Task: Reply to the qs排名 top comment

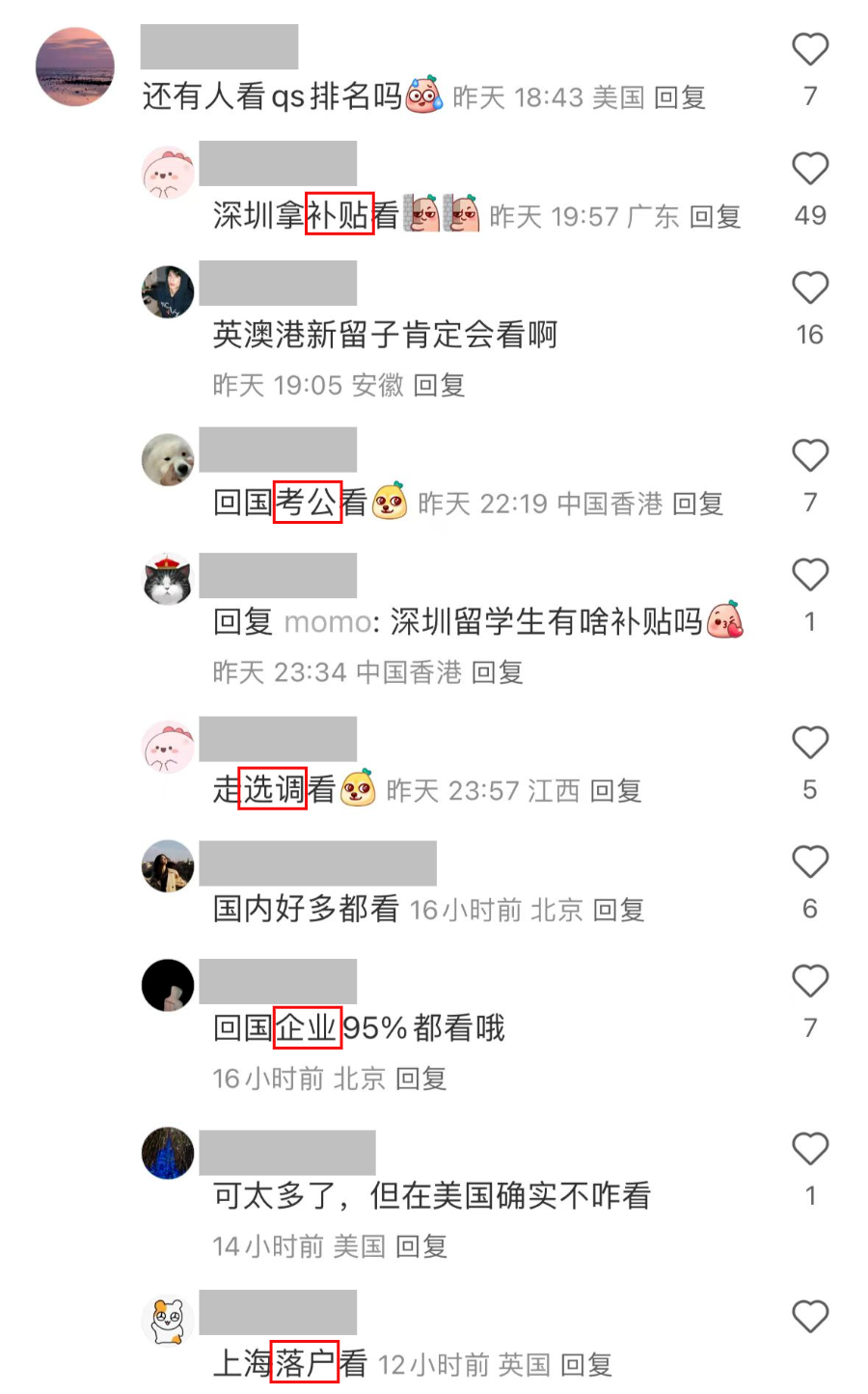Action: click(680, 97)
